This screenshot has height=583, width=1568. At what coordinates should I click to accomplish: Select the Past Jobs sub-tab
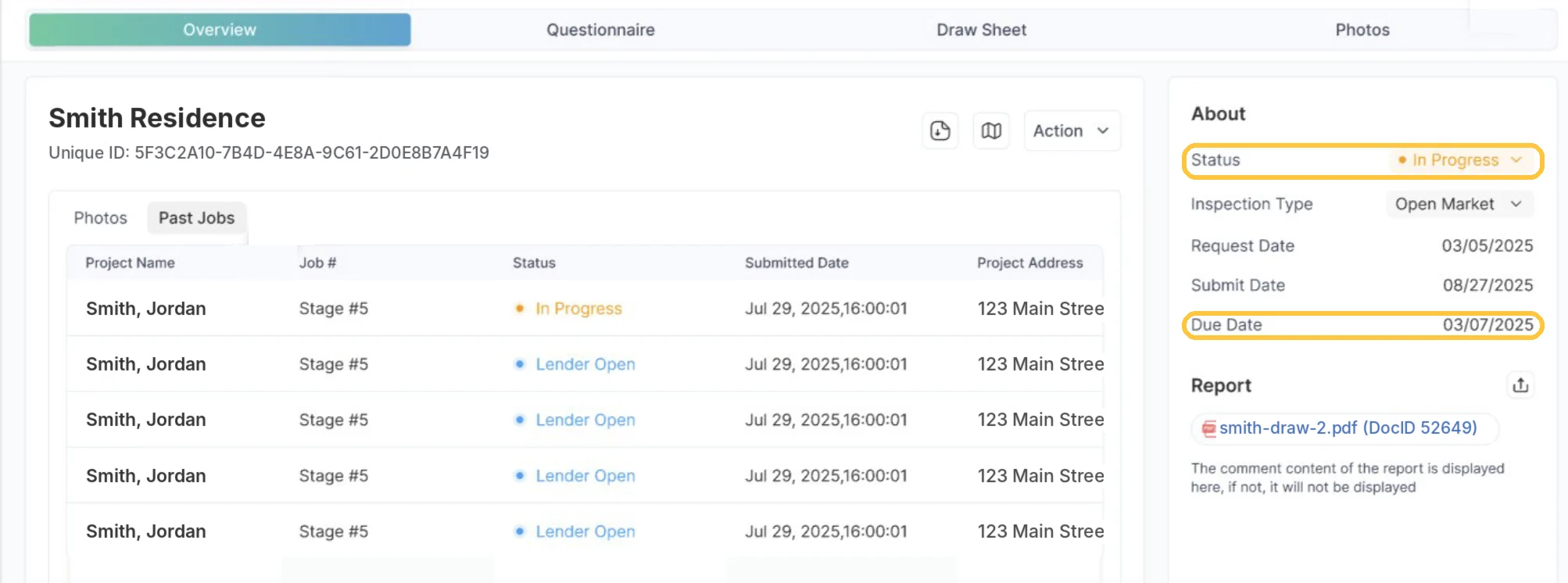tap(196, 218)
